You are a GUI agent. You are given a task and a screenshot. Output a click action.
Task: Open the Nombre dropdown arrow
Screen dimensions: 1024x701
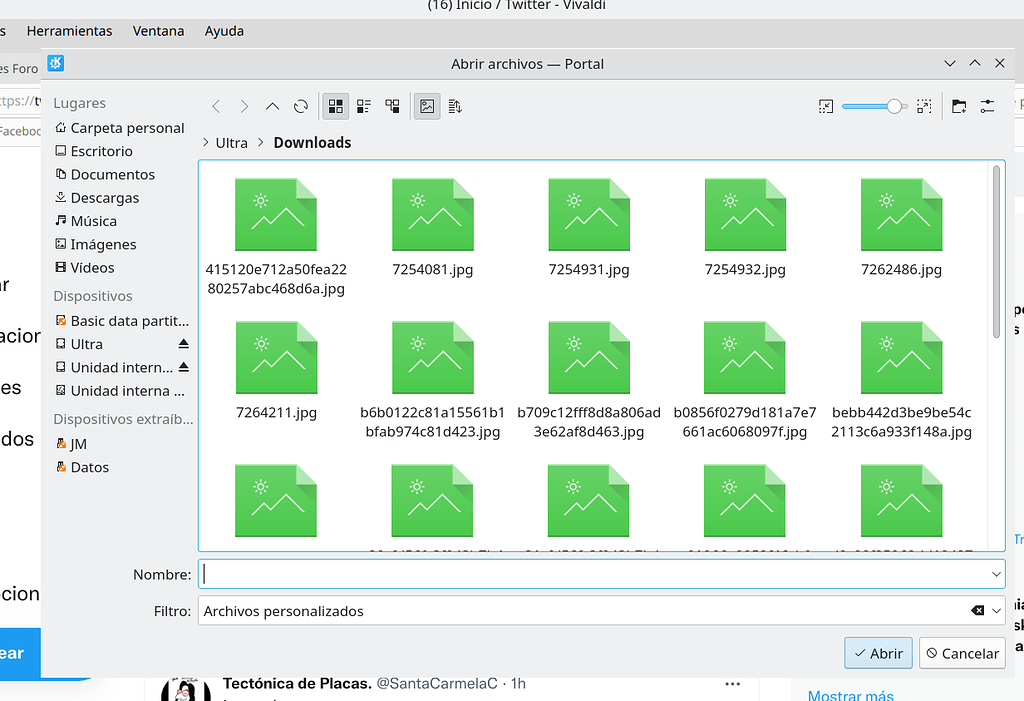996,574
